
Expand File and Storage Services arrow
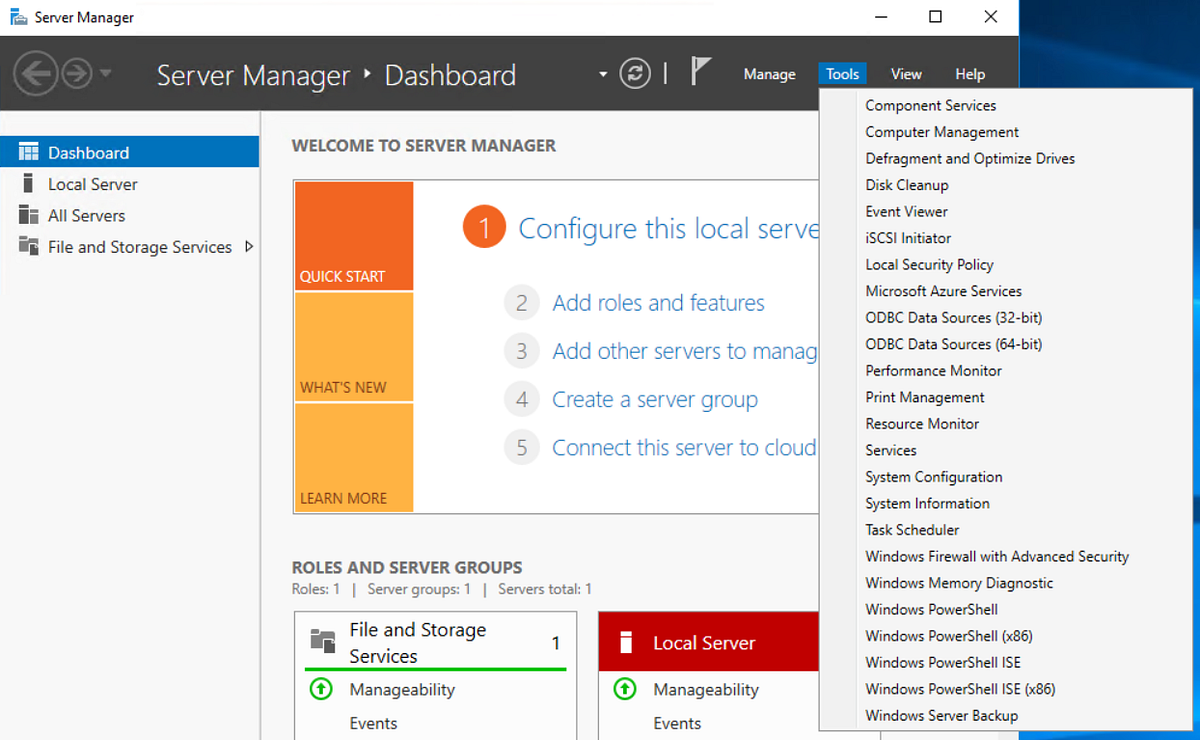[x=249, y=246]
